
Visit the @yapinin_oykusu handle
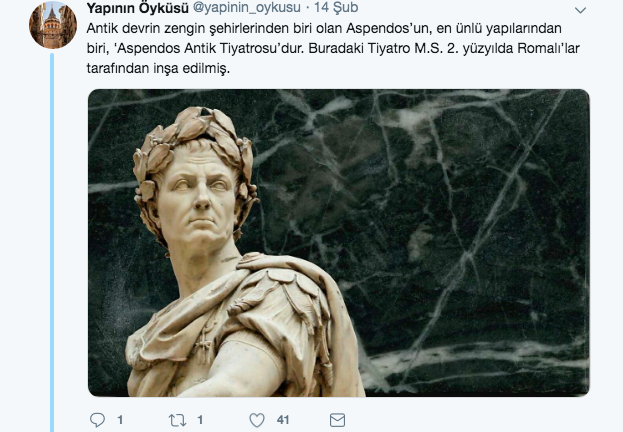tap(247, 8)
